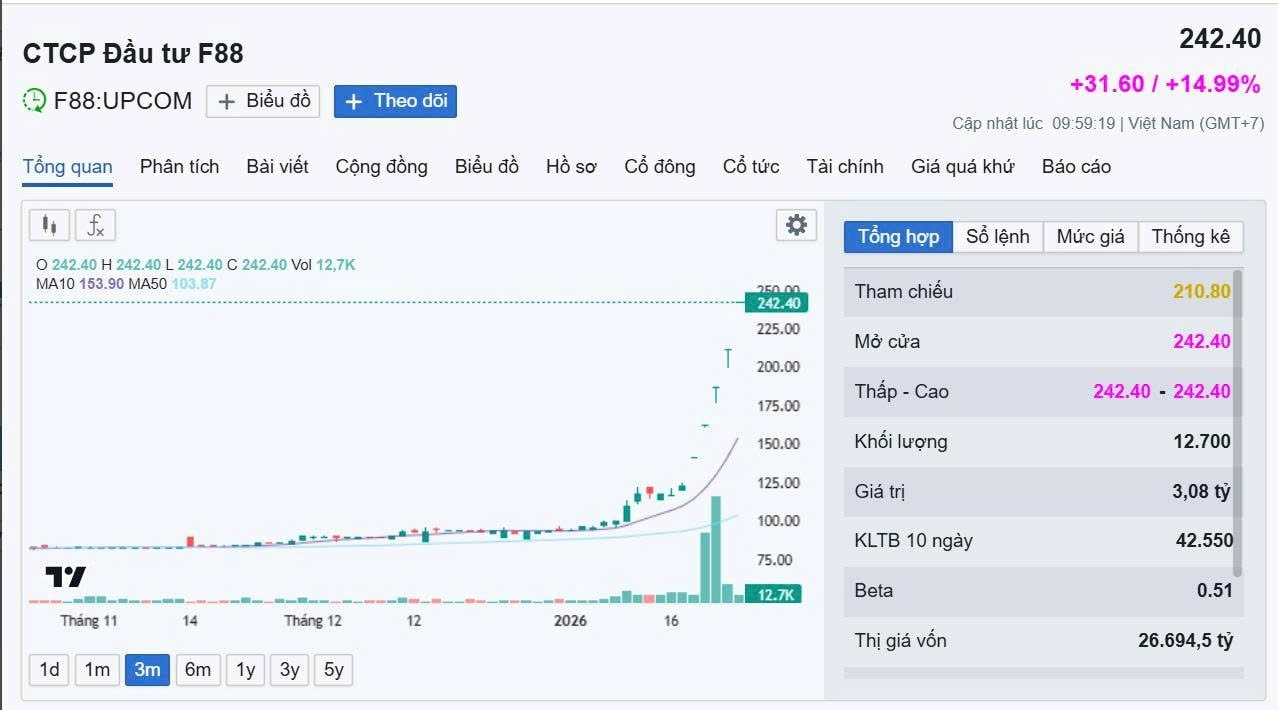This screenshot has height=710, width=1278.
Task: Open the Hồ sơ tab
Action: tap(571, 167)
